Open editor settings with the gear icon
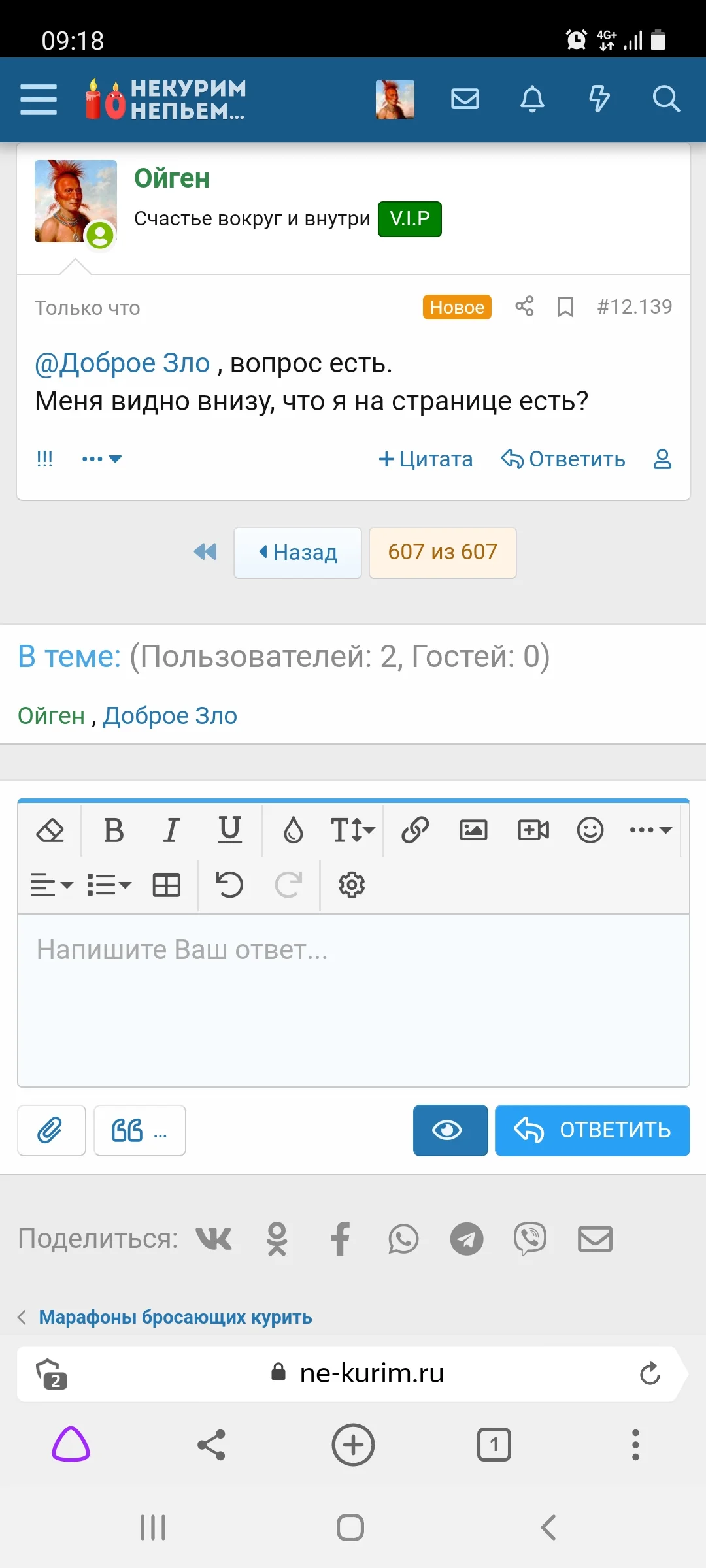The image size is (706, 1568). [x=351, y=886]
